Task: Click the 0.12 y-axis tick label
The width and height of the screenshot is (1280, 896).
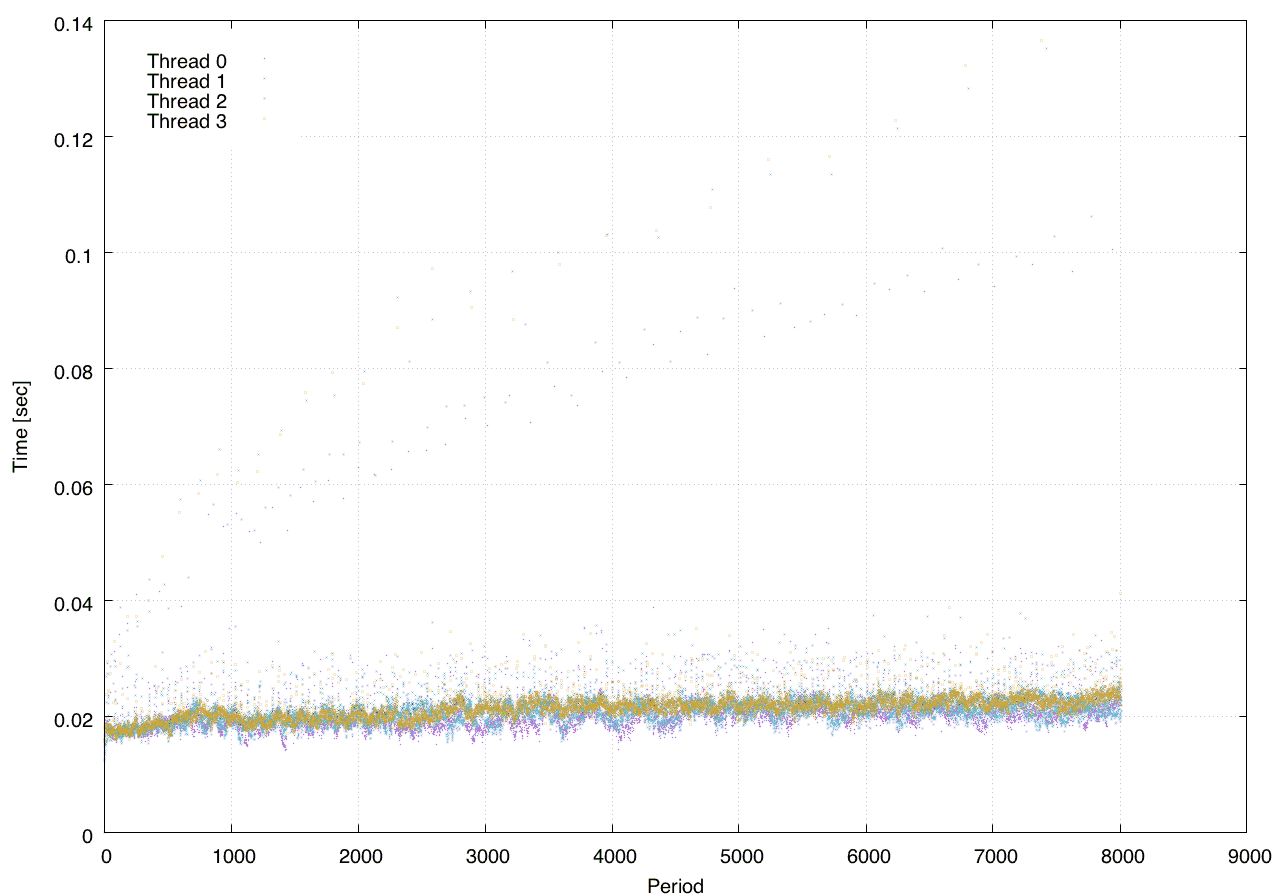Action: point(74,138)
